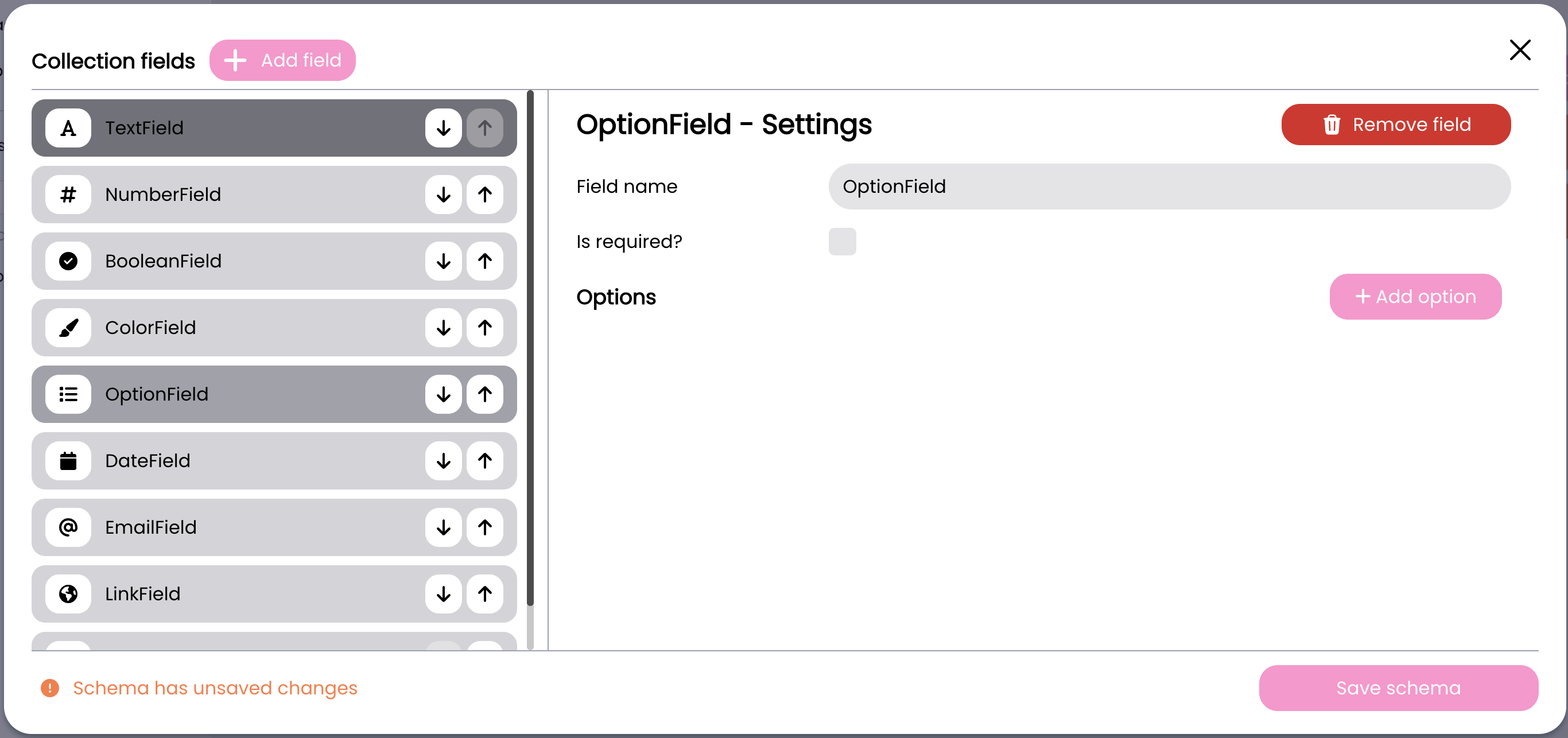Move EmailField up one position
This screenshot has width=1568, height=738.
(x=484, y=527)
